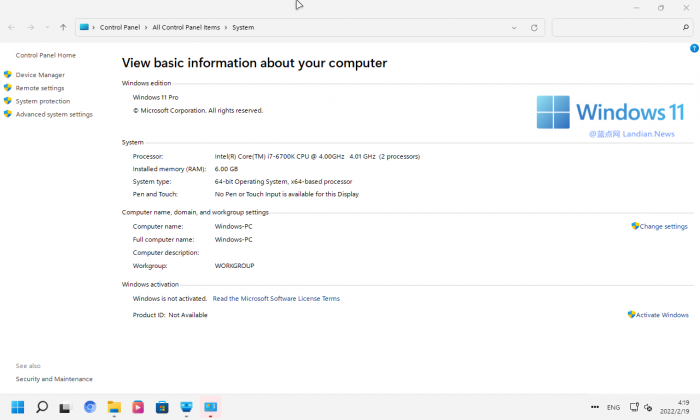Open taskbar Search magnifier
The width and height of the screenshot is (700, 420).
coord(42,407)
